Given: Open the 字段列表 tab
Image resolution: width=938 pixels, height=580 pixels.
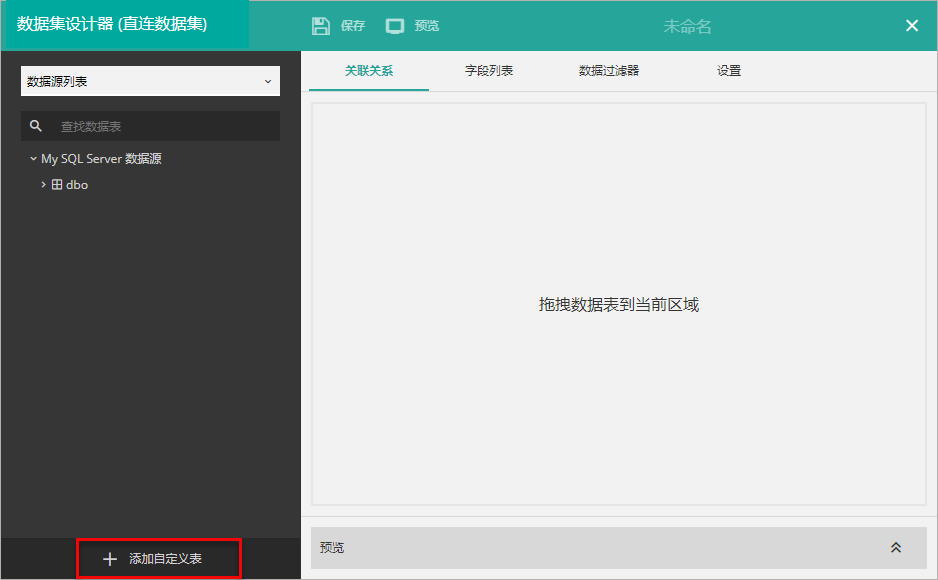Looking at the screenshot, I should coord(489,71).
